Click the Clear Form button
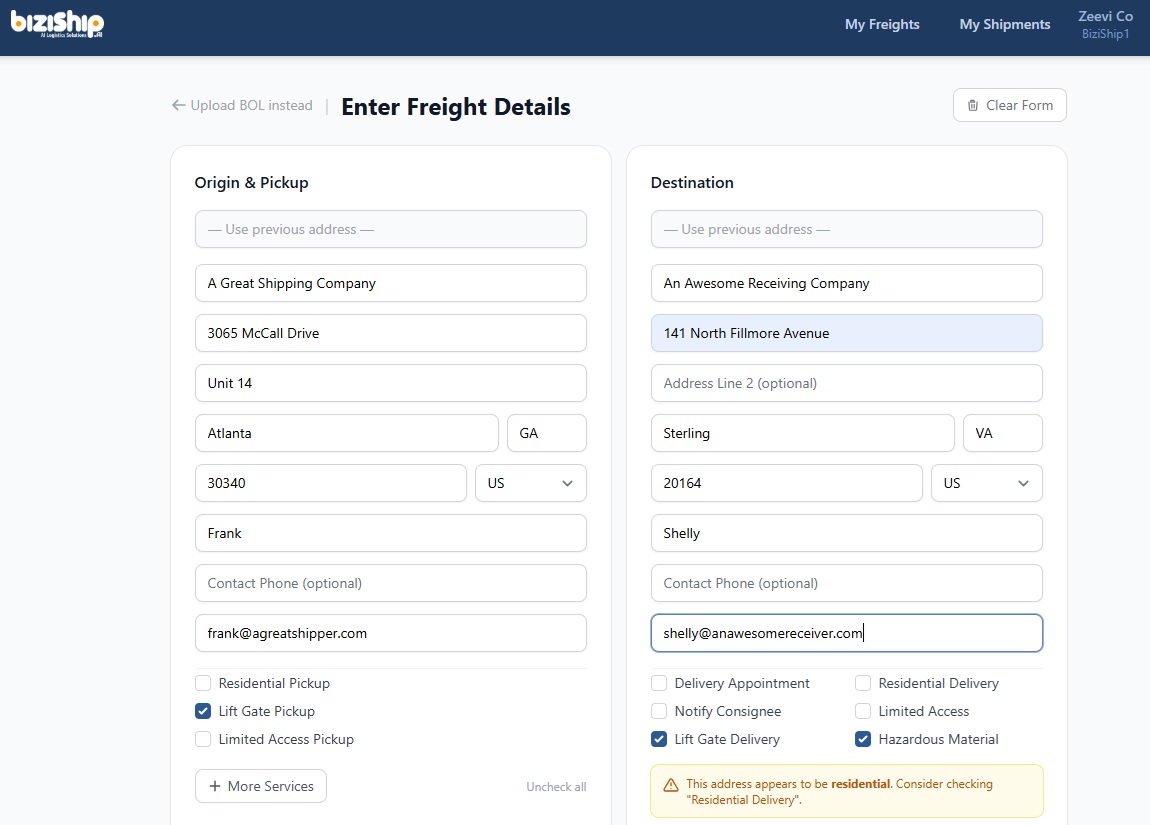Screen dimensions: 1150x825 tap(1010, 106)
